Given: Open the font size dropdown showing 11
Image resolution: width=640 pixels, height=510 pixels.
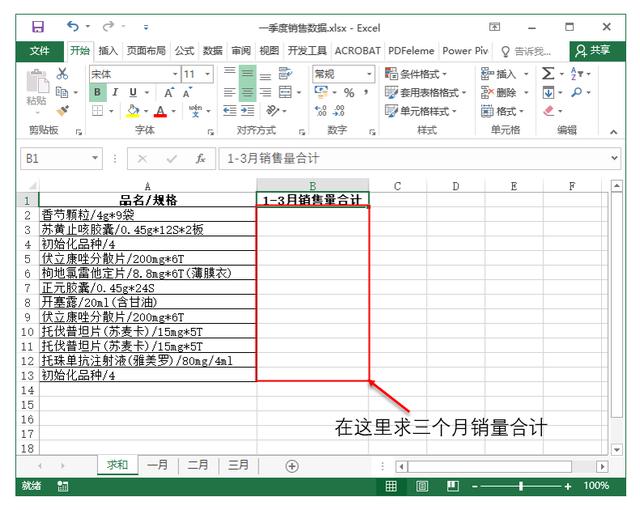Looking at the screenshot, I should pos(208,74).
